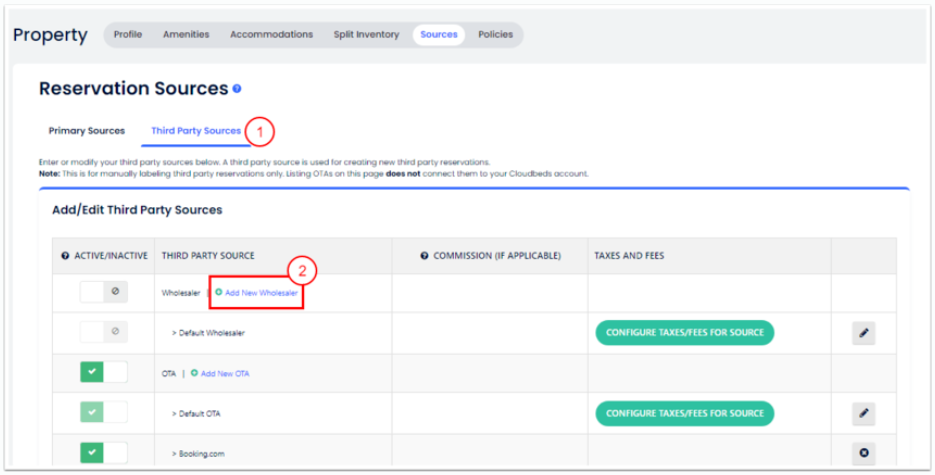Open the Split Inventory tab

366,34
